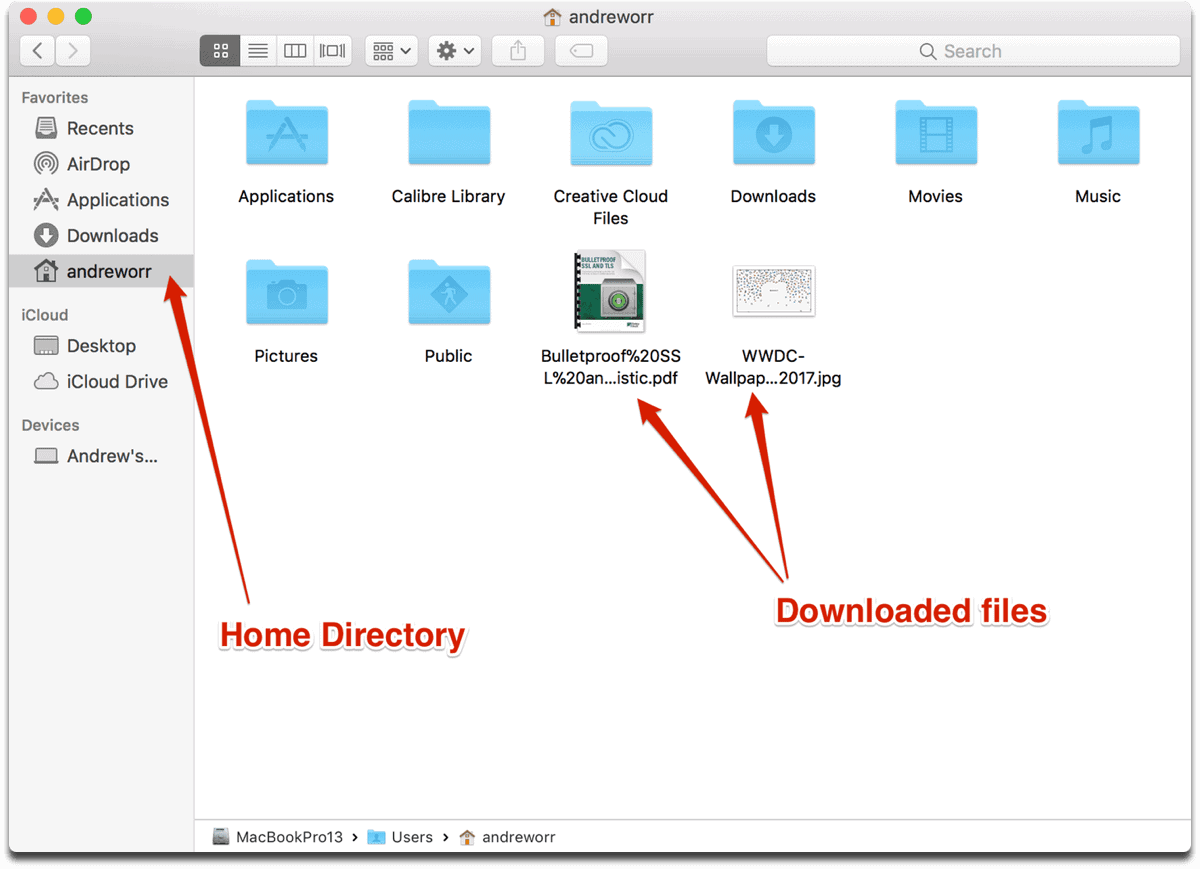Select the WWDC wallpaper image file
1200x869 pixels.
coord(773,292)
